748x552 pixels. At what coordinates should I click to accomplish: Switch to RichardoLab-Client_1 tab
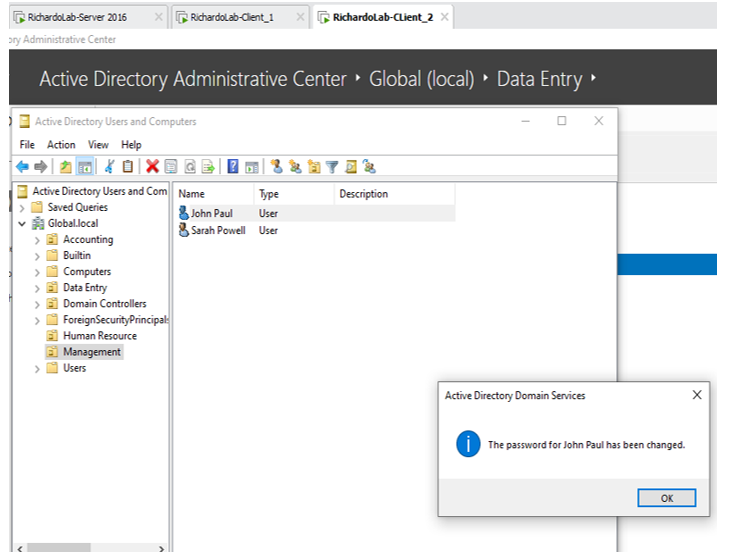[240, 17]
